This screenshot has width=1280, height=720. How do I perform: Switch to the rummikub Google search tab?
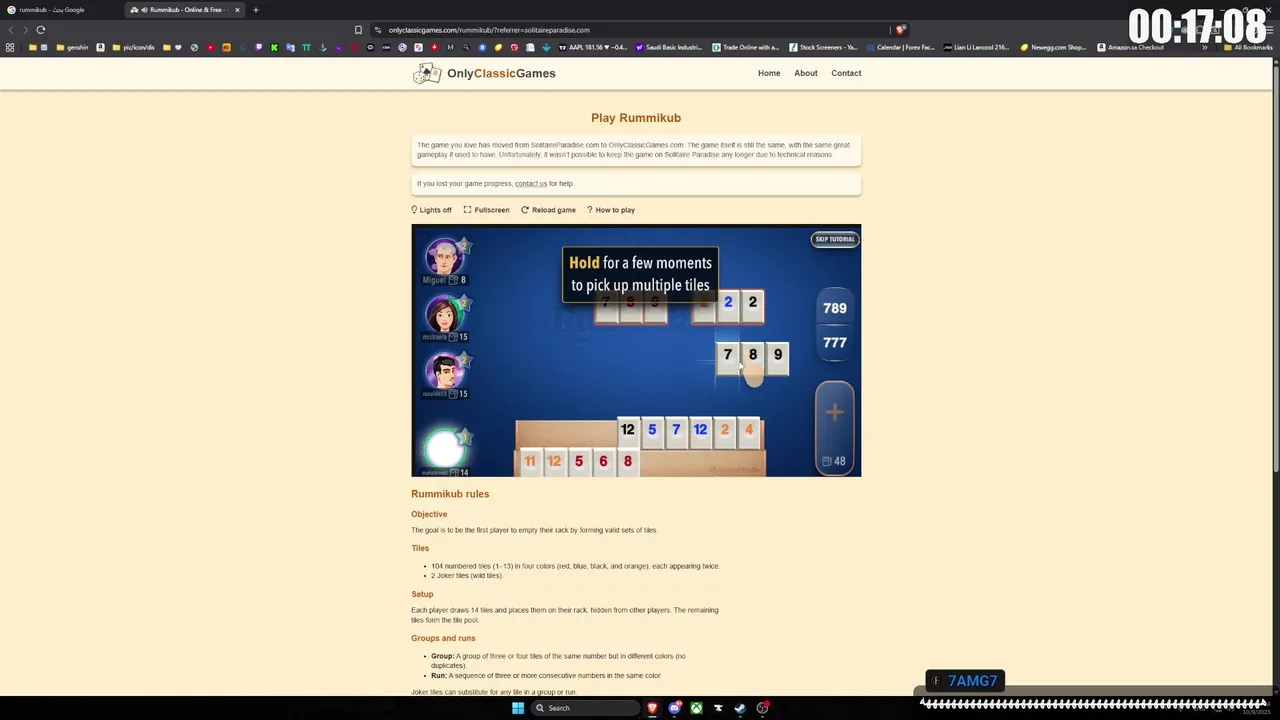pyautogui.click(x=60, y=10)
